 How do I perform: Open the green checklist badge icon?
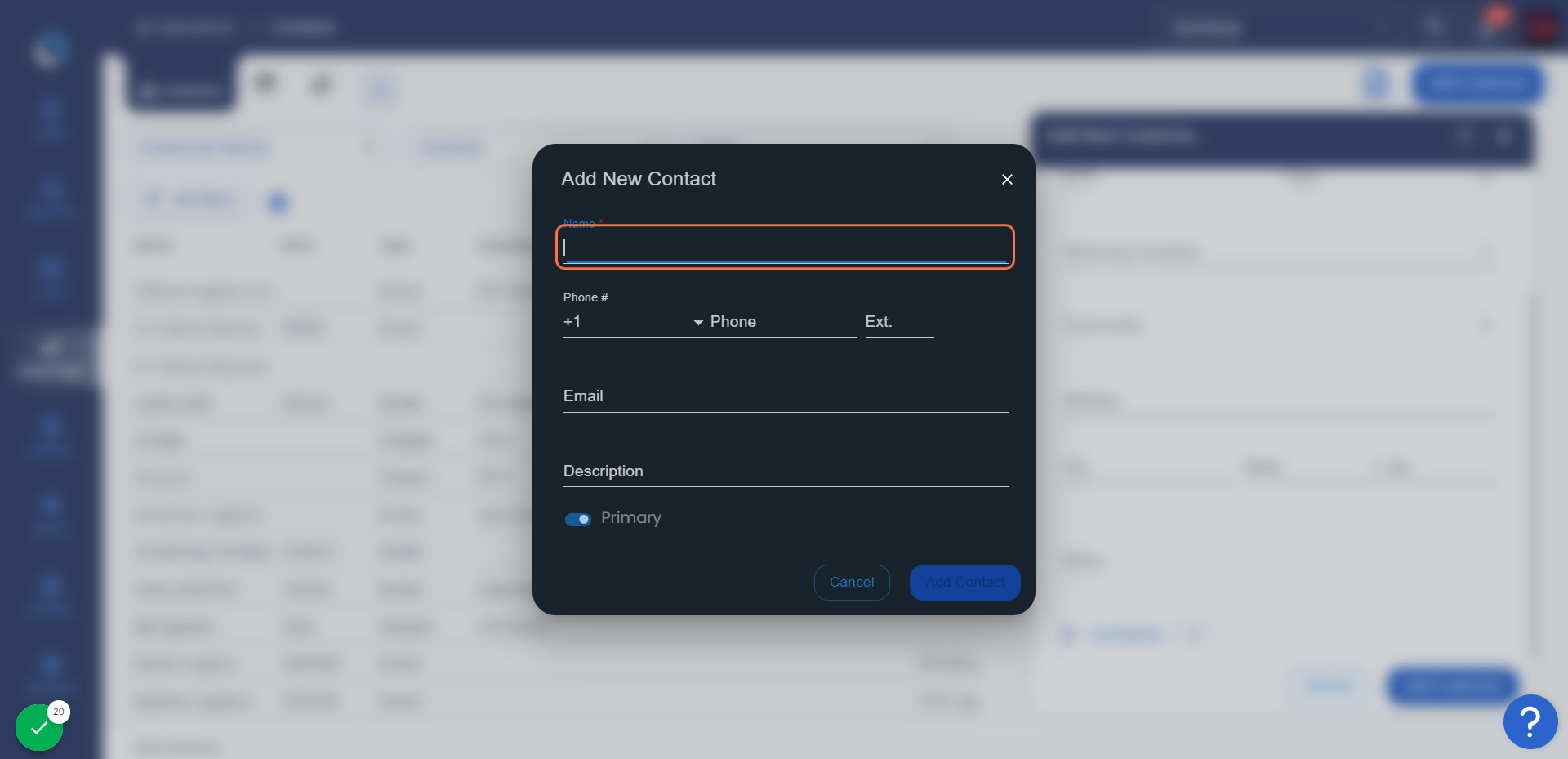pos(39,727)
